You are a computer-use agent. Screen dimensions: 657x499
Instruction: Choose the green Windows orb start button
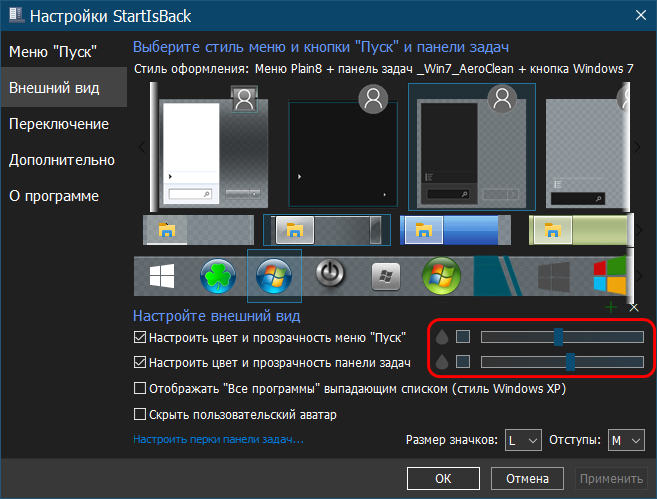tap(442, 276)
